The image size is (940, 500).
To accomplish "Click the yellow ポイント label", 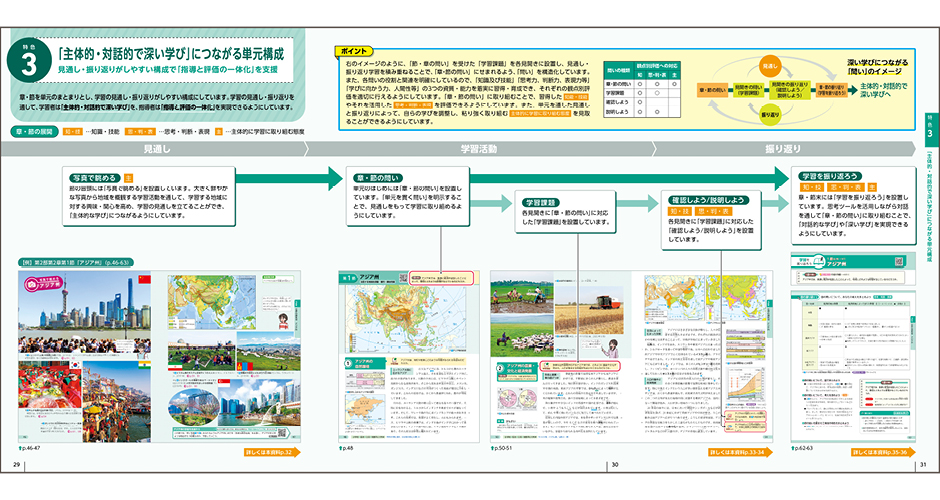I will (354, 52).
